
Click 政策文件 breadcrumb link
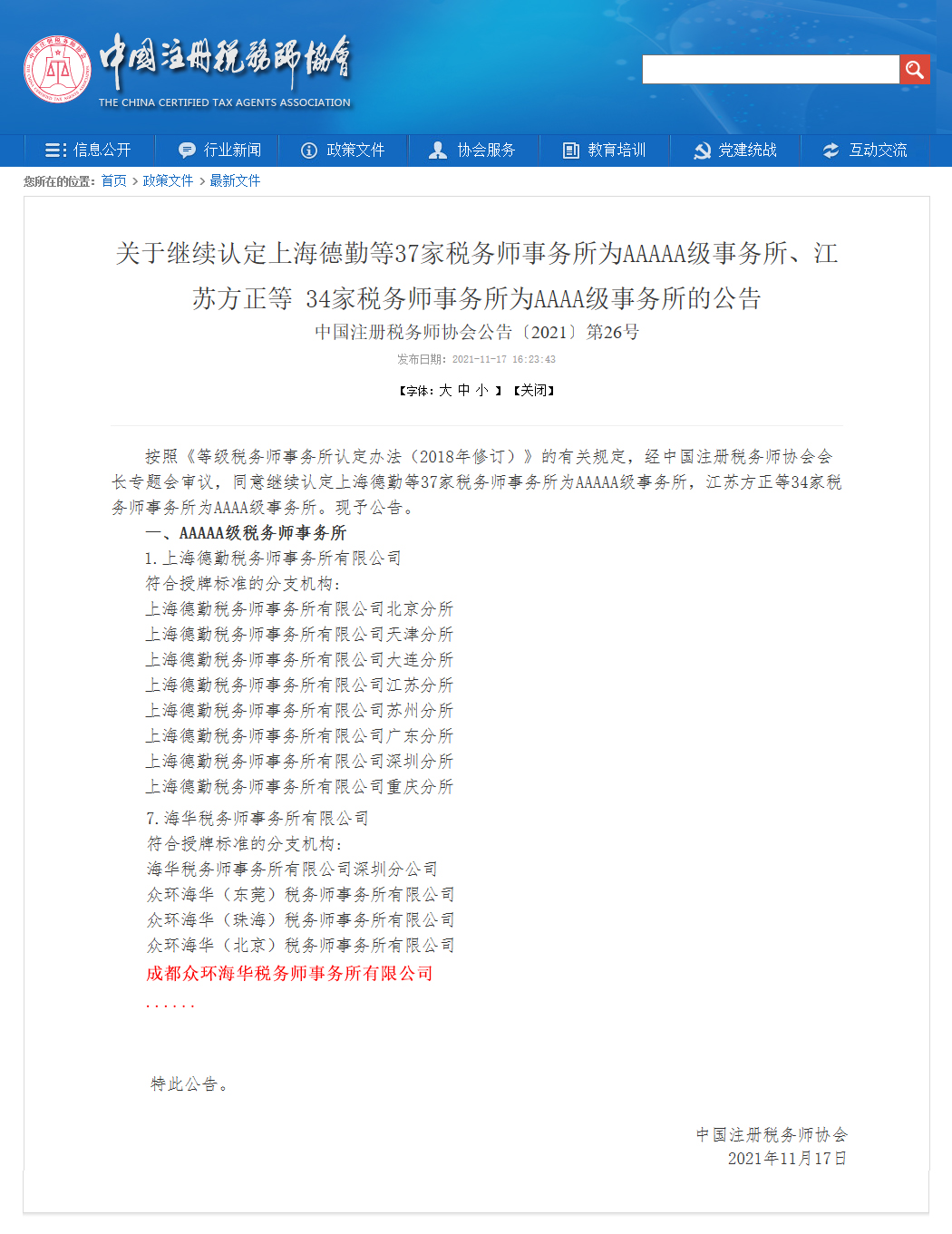tap(168, 181)
